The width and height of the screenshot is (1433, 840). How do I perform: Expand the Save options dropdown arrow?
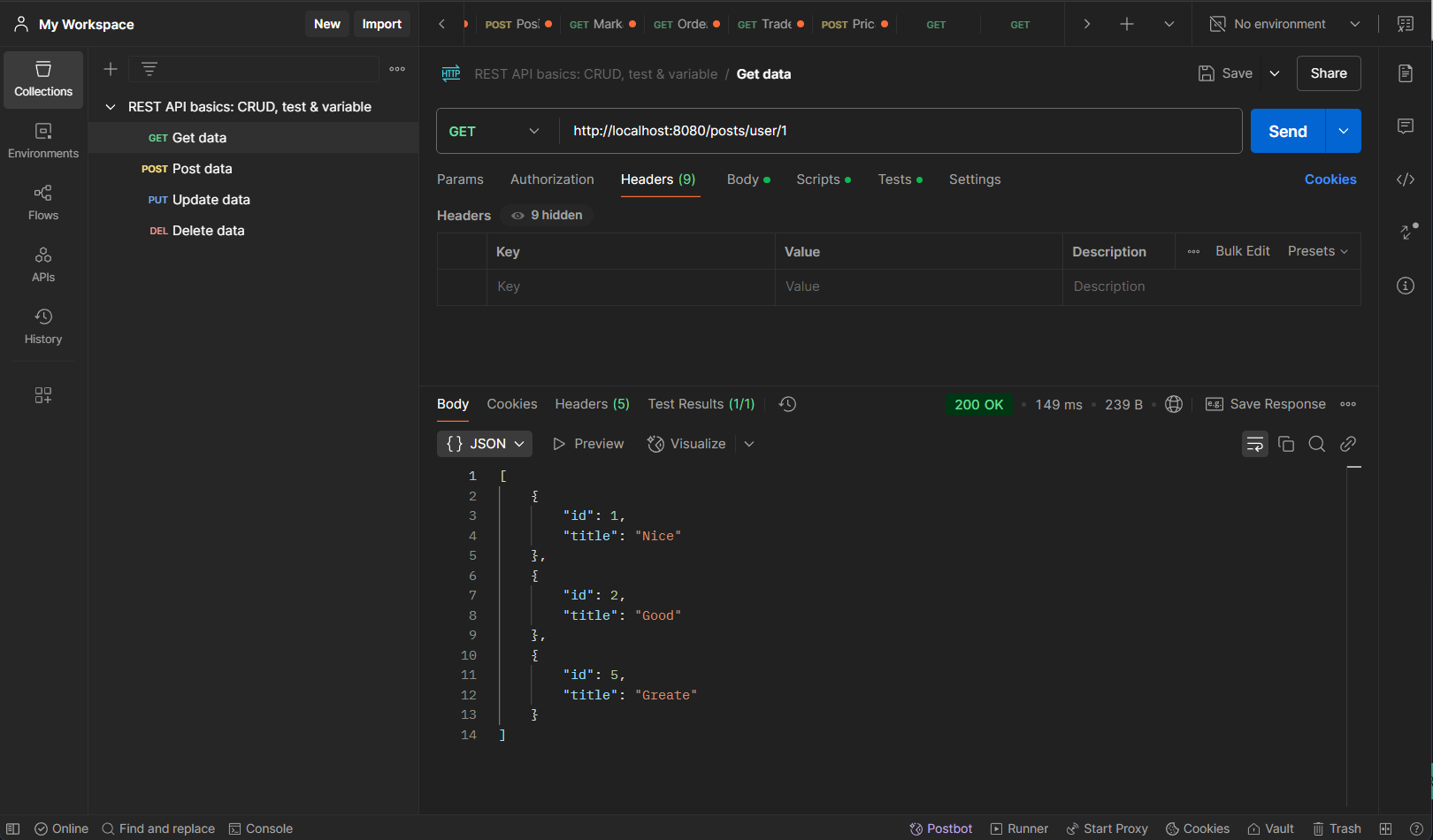tap(1275, 73)
